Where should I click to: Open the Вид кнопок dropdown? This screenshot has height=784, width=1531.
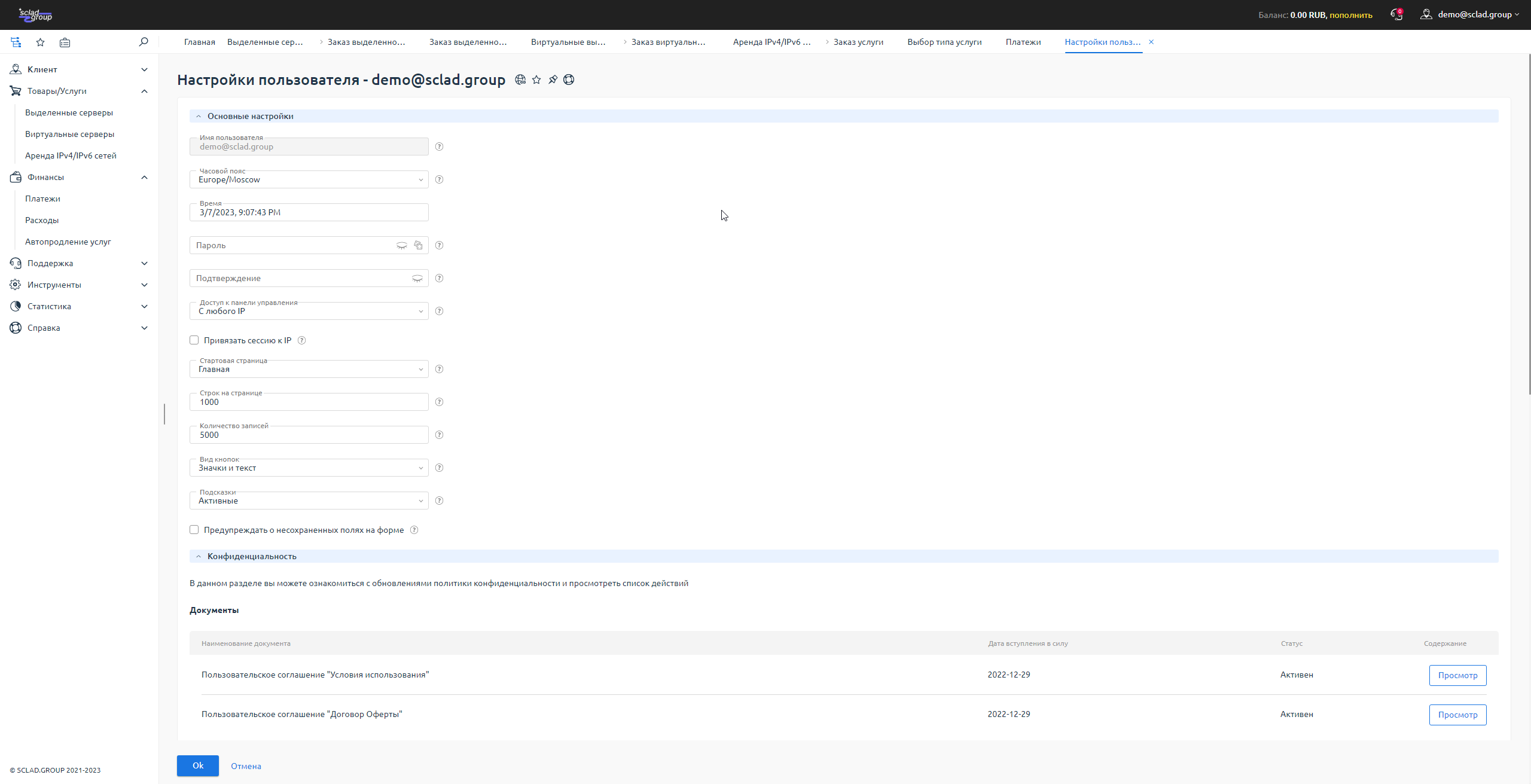(x=309, y=468)
